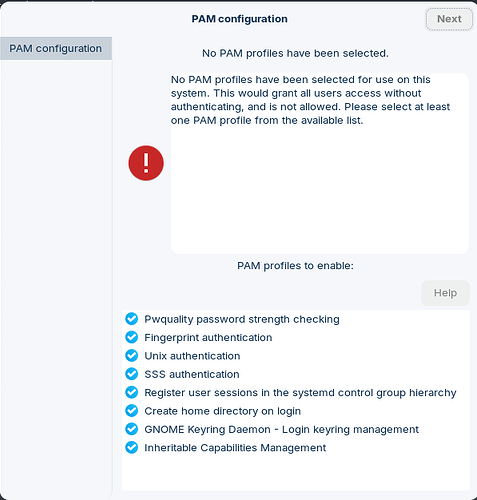Select the SSS authentication row text
Image resolution: width=477 pixels, height=500 pixels.
(192, 374)
